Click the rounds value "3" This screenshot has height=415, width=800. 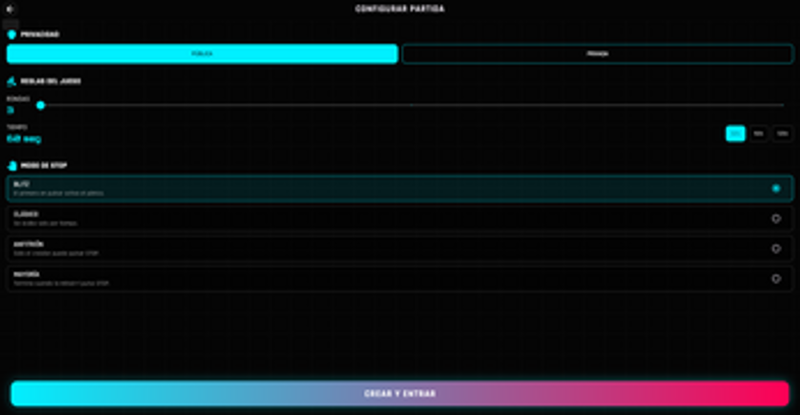pos(10,110)
